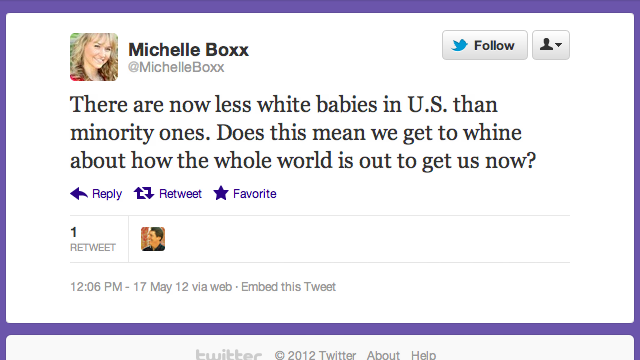640x360 pixels.
Task: Click the reply arrow icon
Action: click(79, 193)
